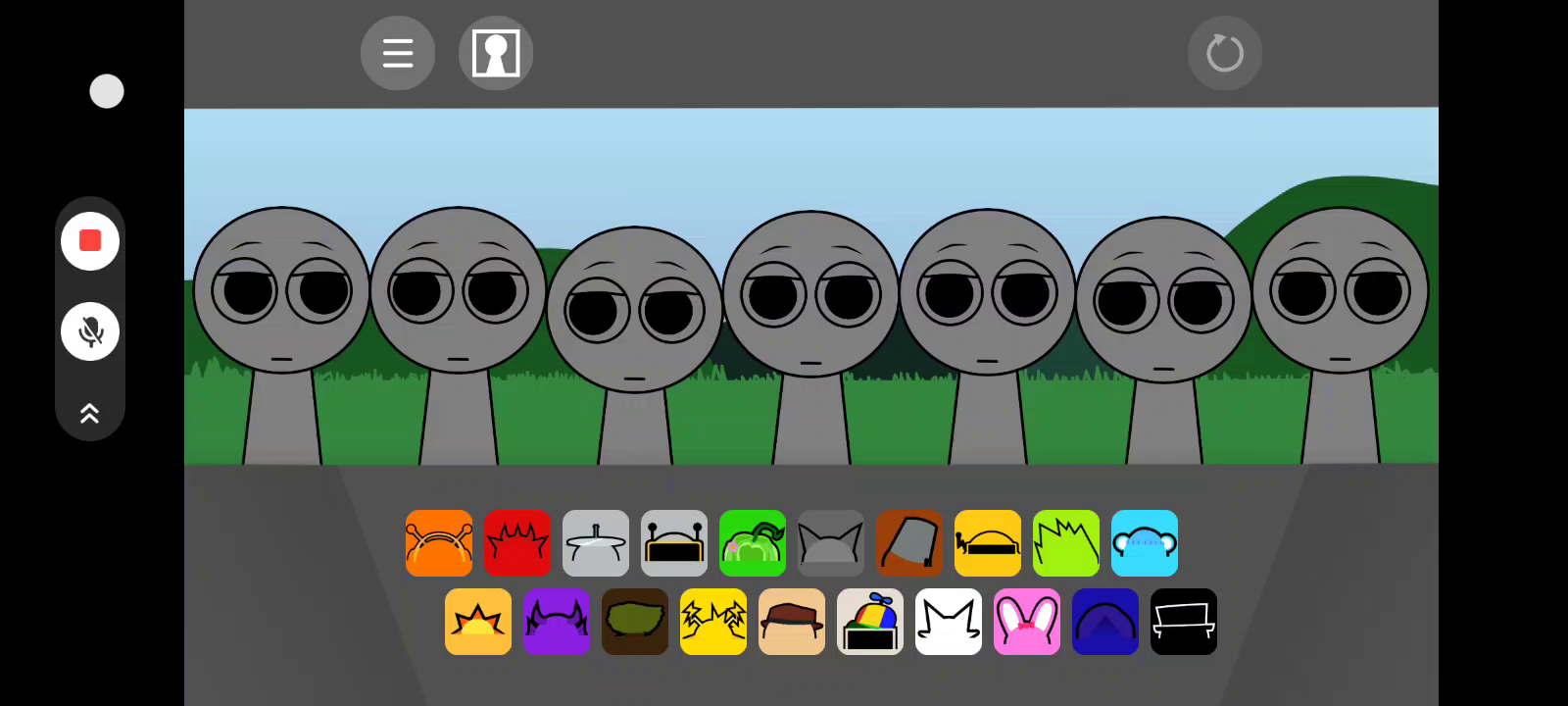The height and width of the screenshot is (706, 1568).
Task: Select the orange headphones sound icon
Action: click(x=439, y=543)
